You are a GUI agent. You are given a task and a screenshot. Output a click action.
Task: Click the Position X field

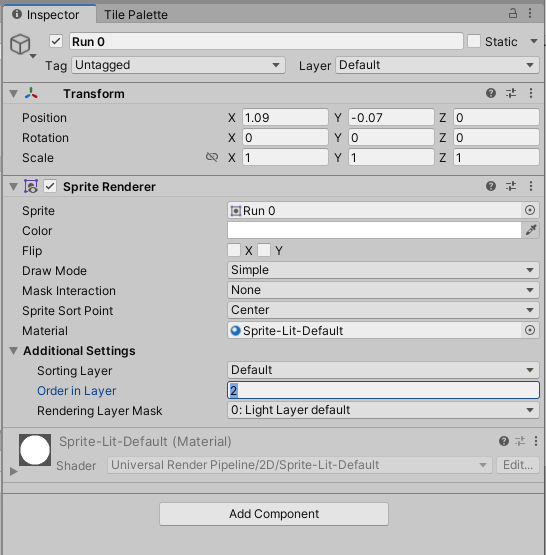point(285,117)
